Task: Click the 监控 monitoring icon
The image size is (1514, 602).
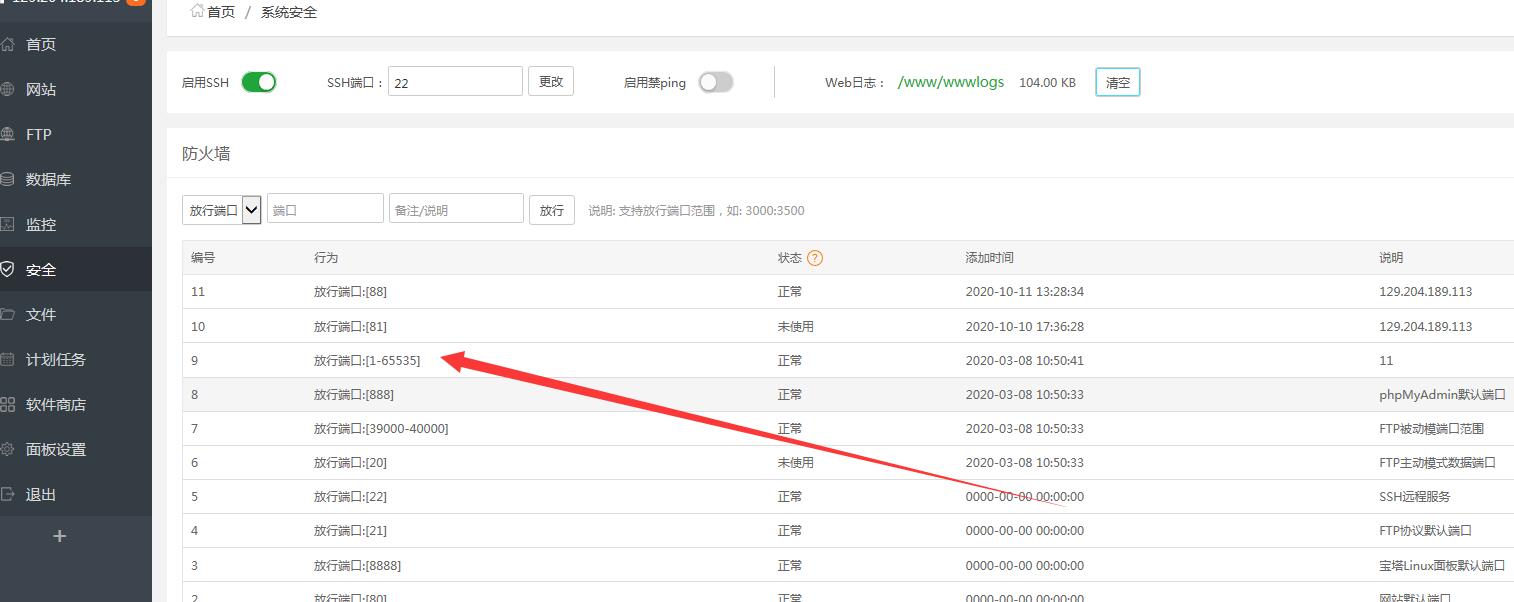Action: point(7,224)
